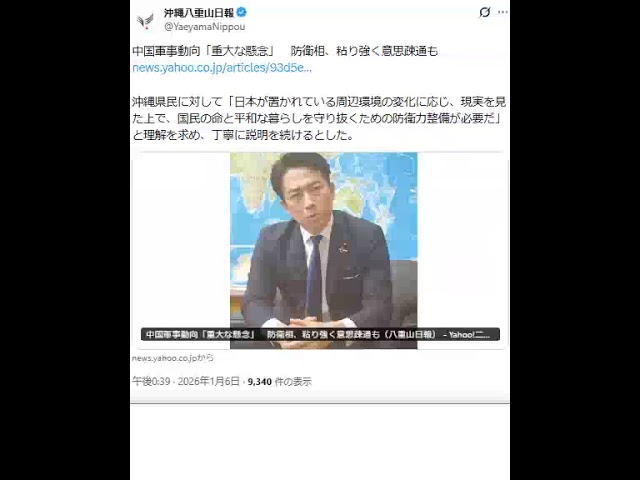Image resolution: width=640 pixels, height=480 pixels.
Task: Open the 沖縄八重山日報 account name
Action: pos(199,13)
